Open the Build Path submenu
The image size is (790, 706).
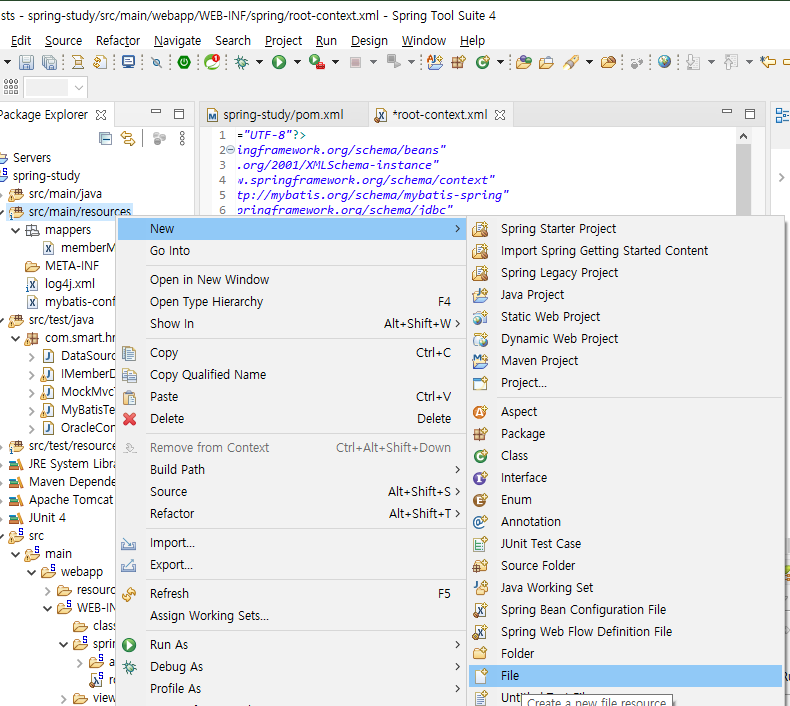pyautogui.click(x=292, y=470)
